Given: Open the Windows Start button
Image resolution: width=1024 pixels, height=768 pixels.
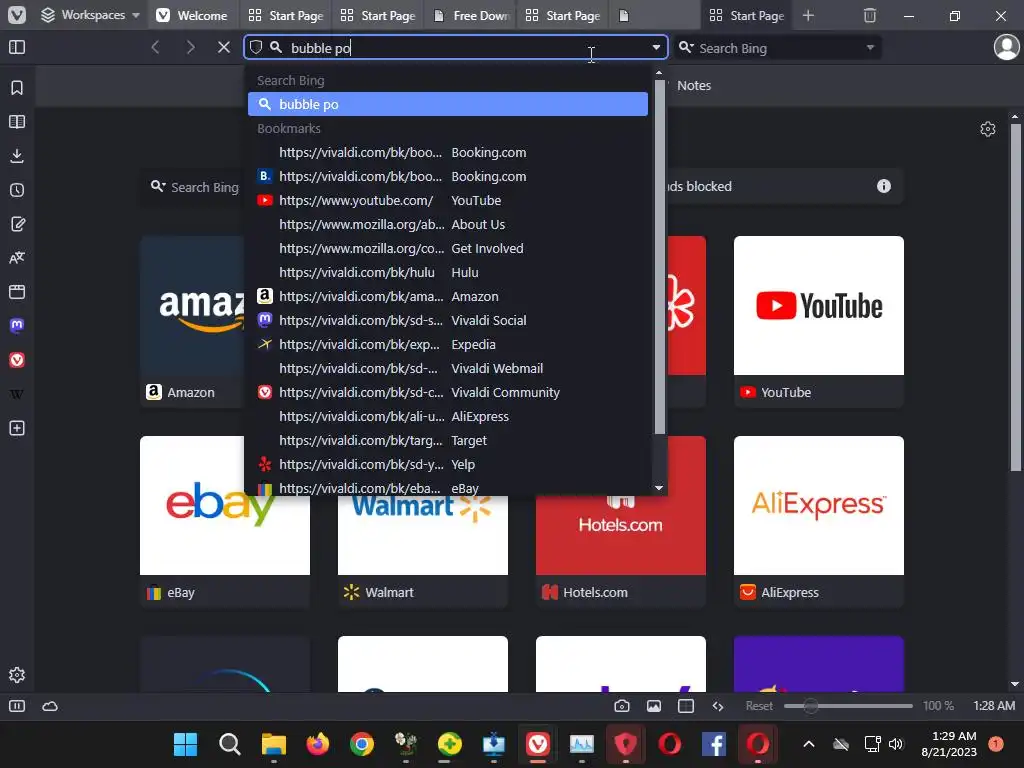Looking at the screenshot, I should click(185, 744).
